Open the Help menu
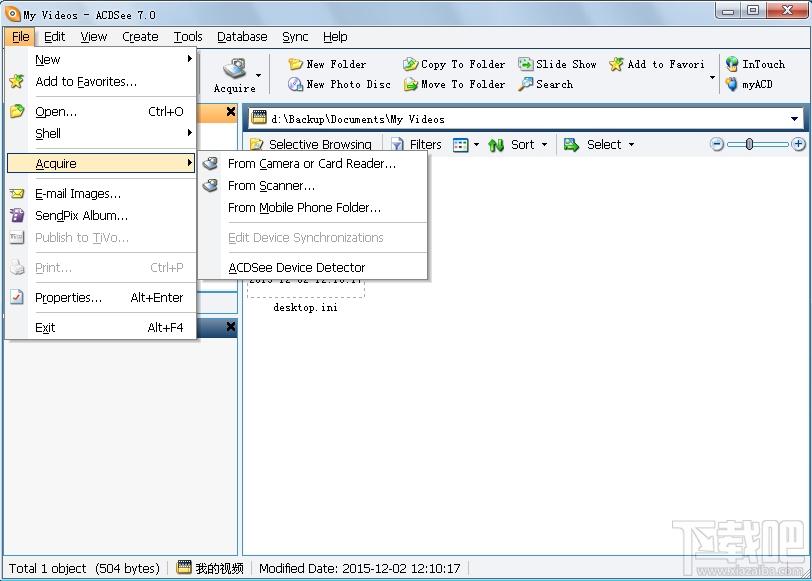Image resolution: width=812 pixels, height=581 pixels. click(x=335, y=37)
